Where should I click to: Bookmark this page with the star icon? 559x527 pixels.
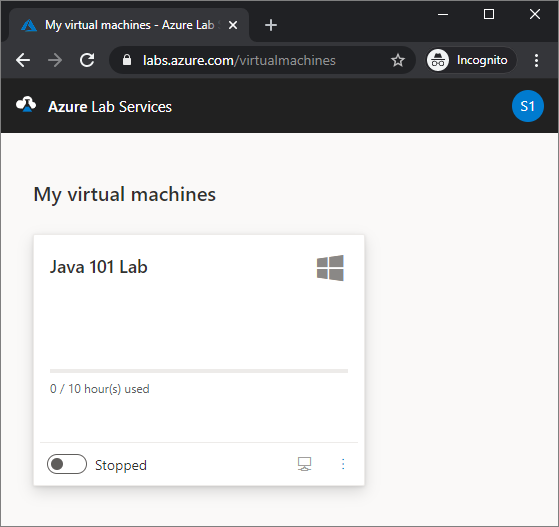point(398,60)
